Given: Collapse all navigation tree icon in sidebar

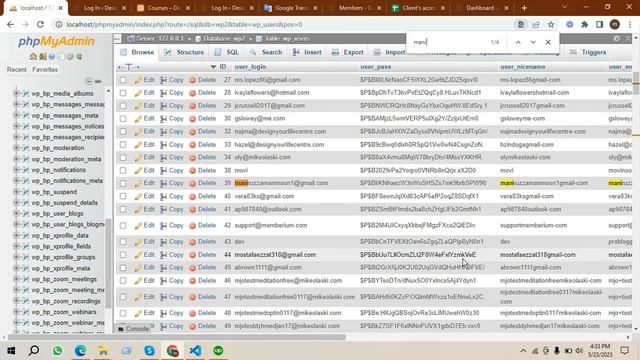Looking at the screenshot, I should click(89, 81).
